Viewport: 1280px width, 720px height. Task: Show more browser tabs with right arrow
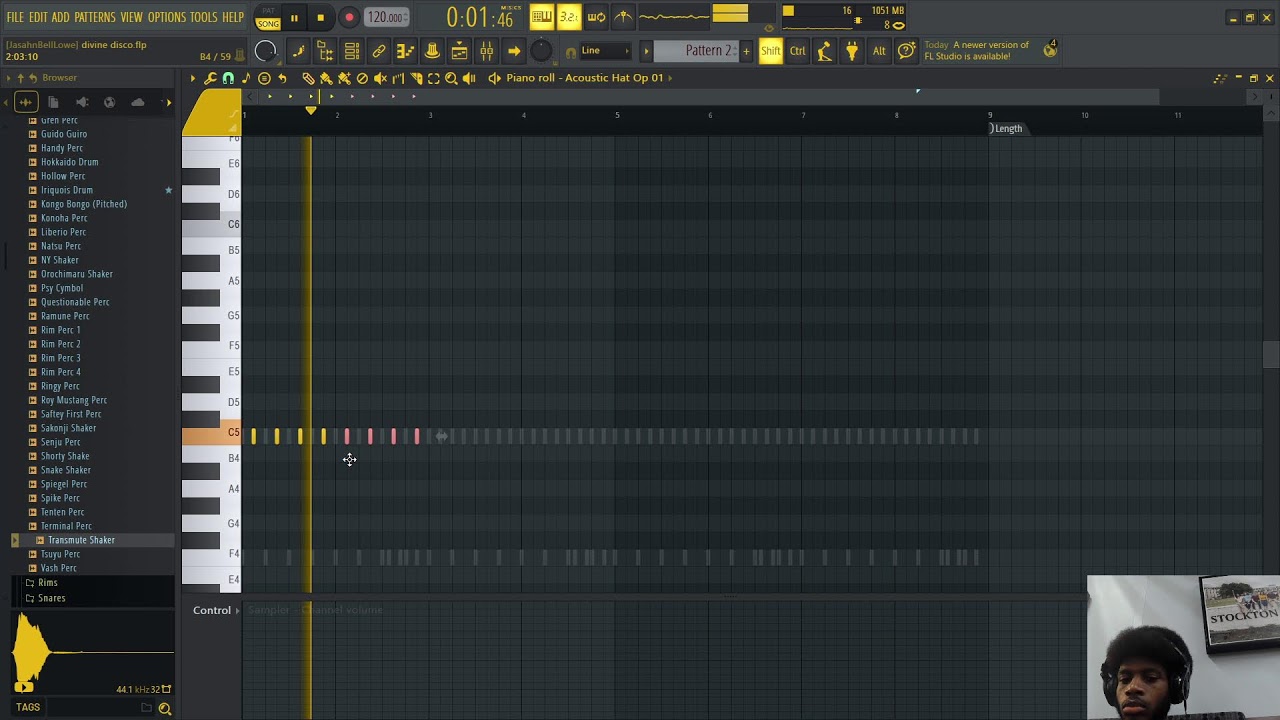(168, 102)
